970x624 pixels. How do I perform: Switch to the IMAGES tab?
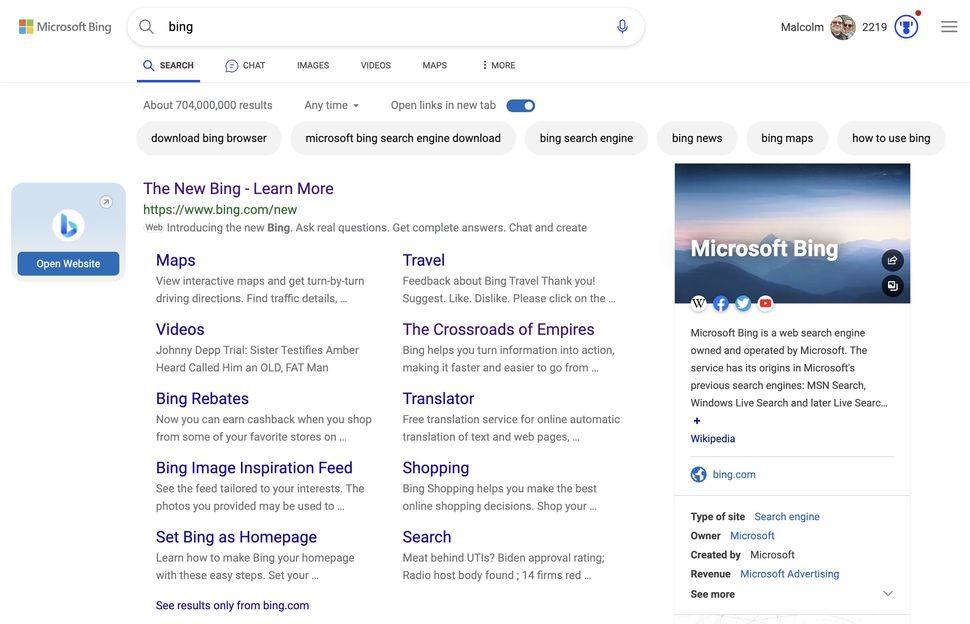[x=313, y=65]
